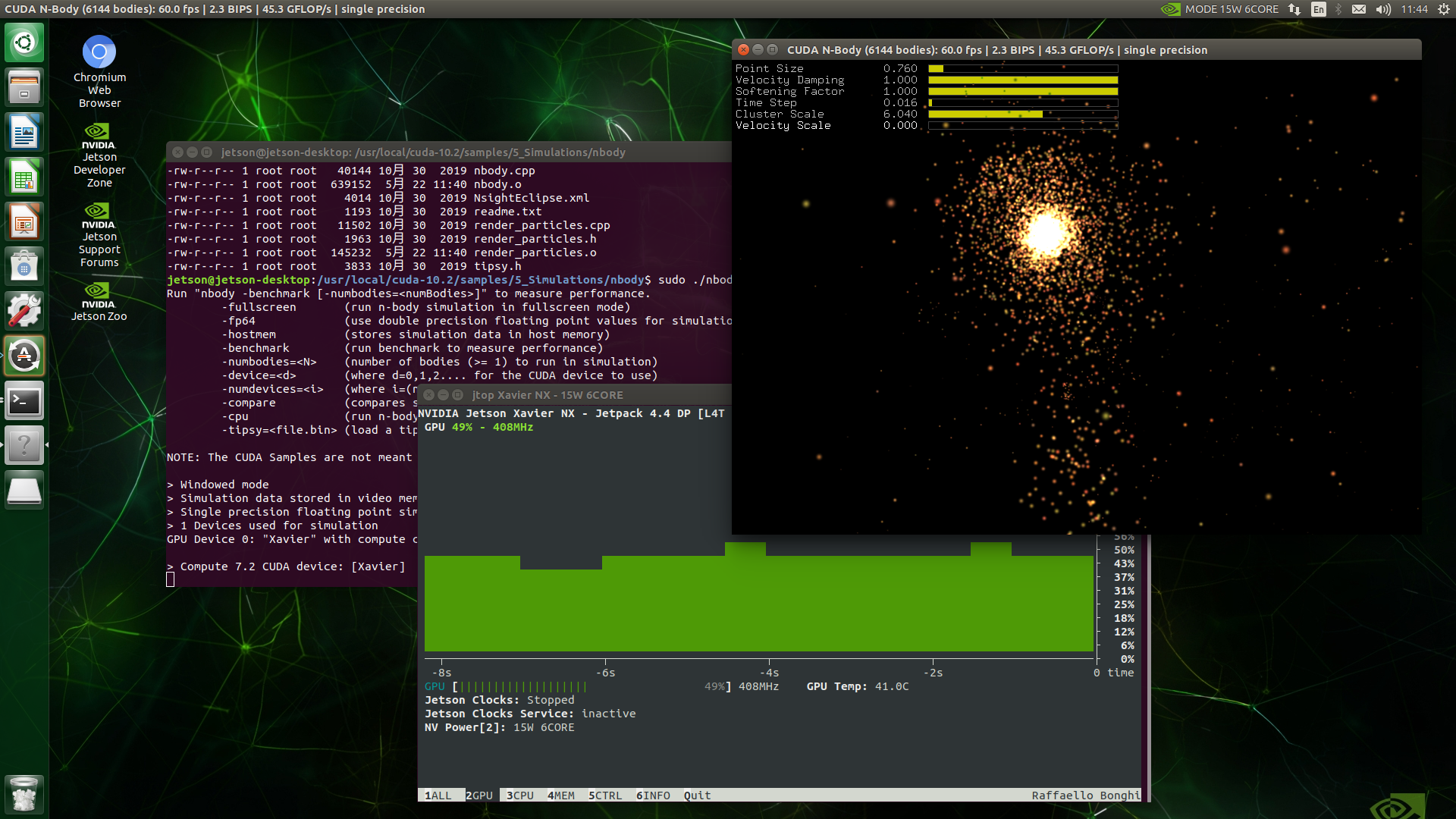Launch LibreOffice Impress from the dock

point(24,221)
